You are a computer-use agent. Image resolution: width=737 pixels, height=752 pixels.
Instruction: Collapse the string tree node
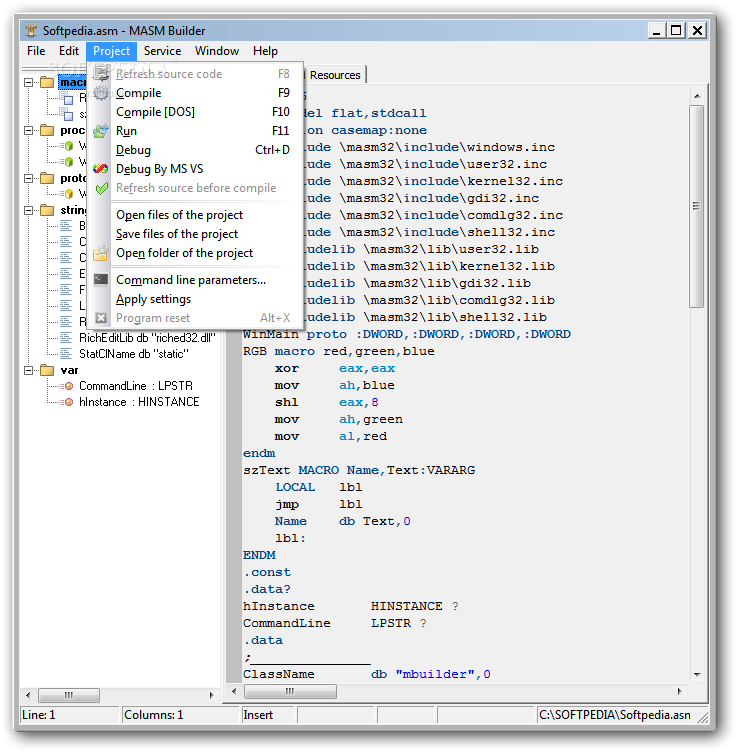[x=29, y=210]
